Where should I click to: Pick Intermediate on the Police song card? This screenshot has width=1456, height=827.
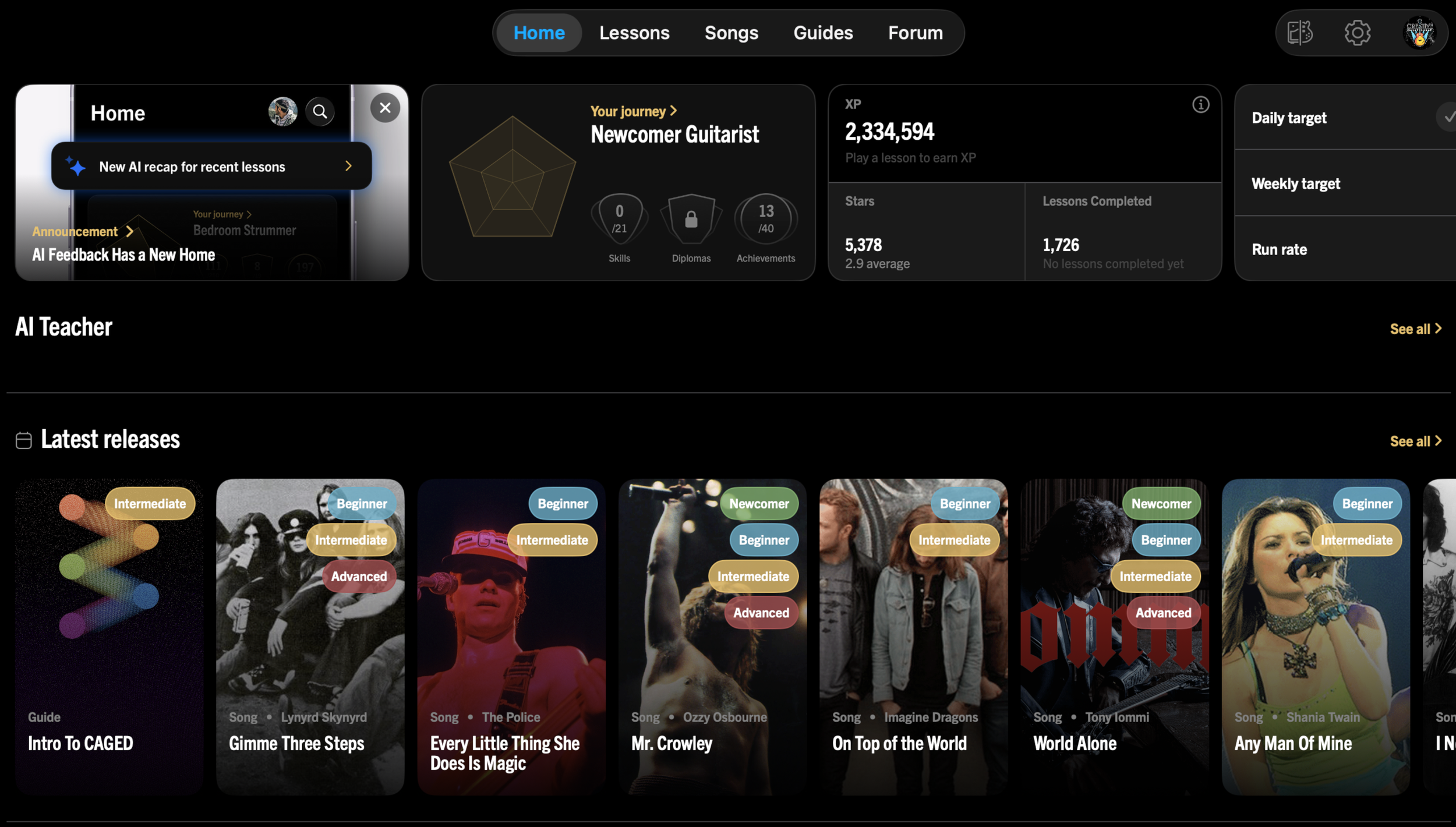coord(552,540)
